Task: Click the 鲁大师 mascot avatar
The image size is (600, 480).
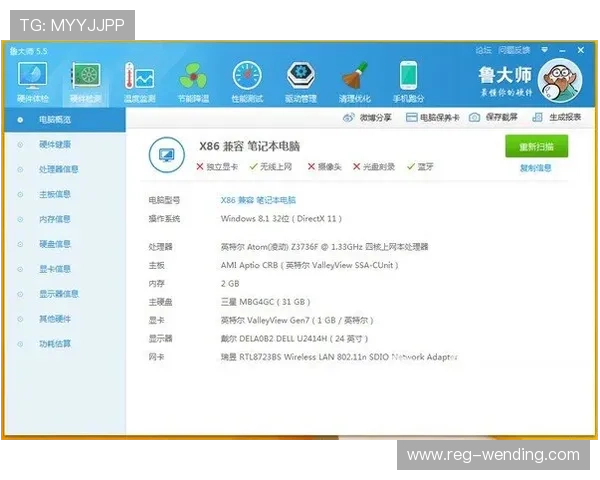Action: tap(560, 81)
